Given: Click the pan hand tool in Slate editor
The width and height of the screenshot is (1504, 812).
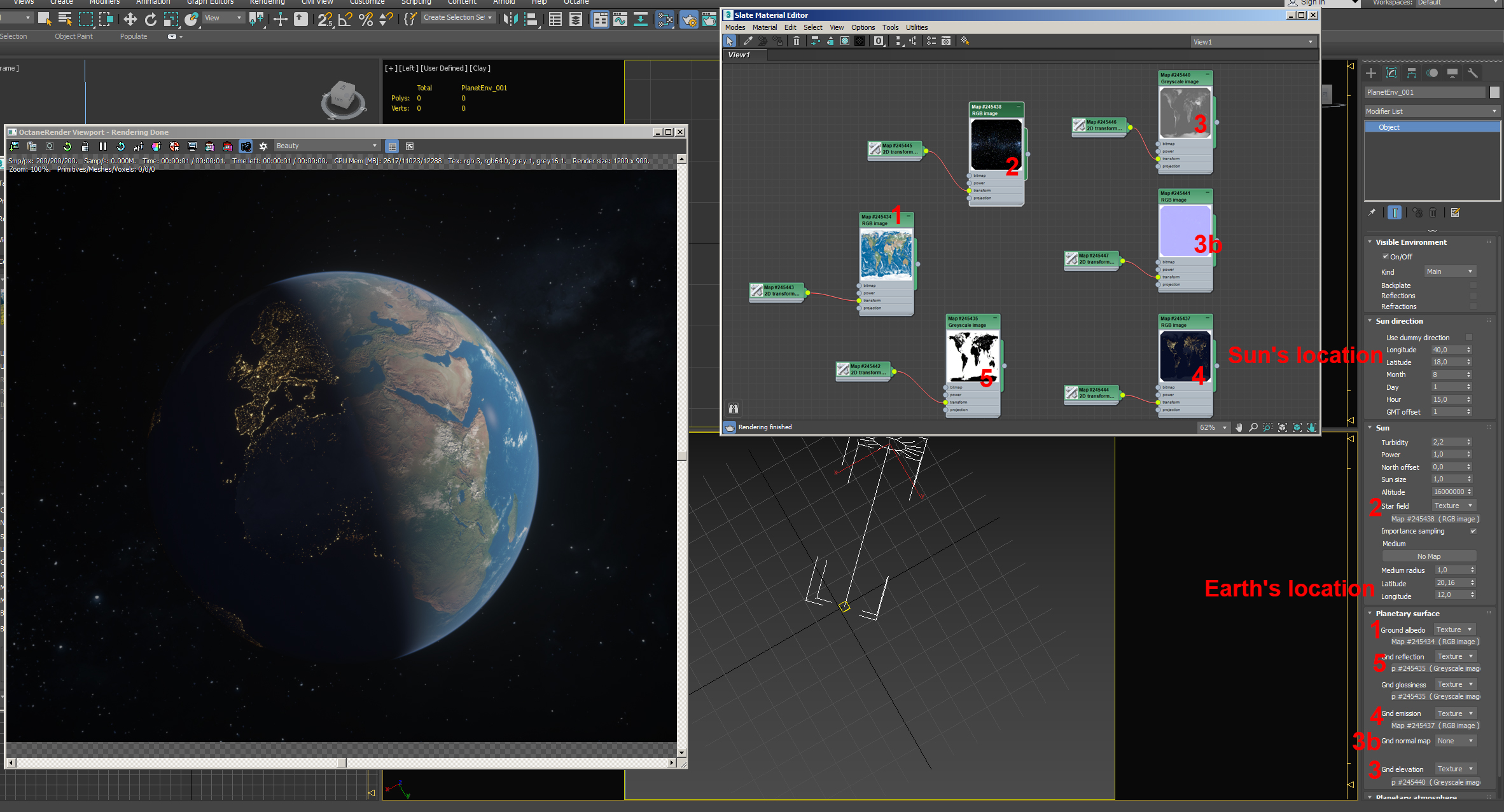Looking at the screenshot, I should 1239,427.
